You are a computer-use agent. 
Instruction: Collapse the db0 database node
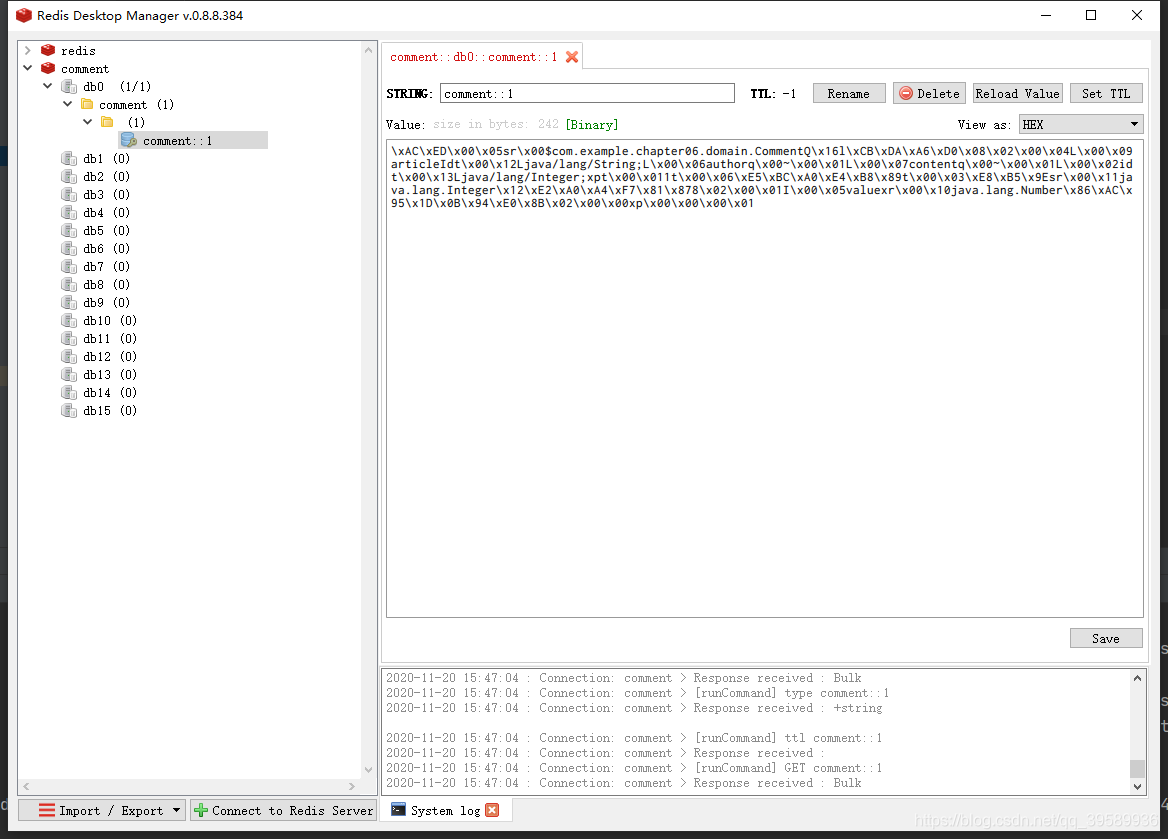pyautogui.click(x=48, y=86)
